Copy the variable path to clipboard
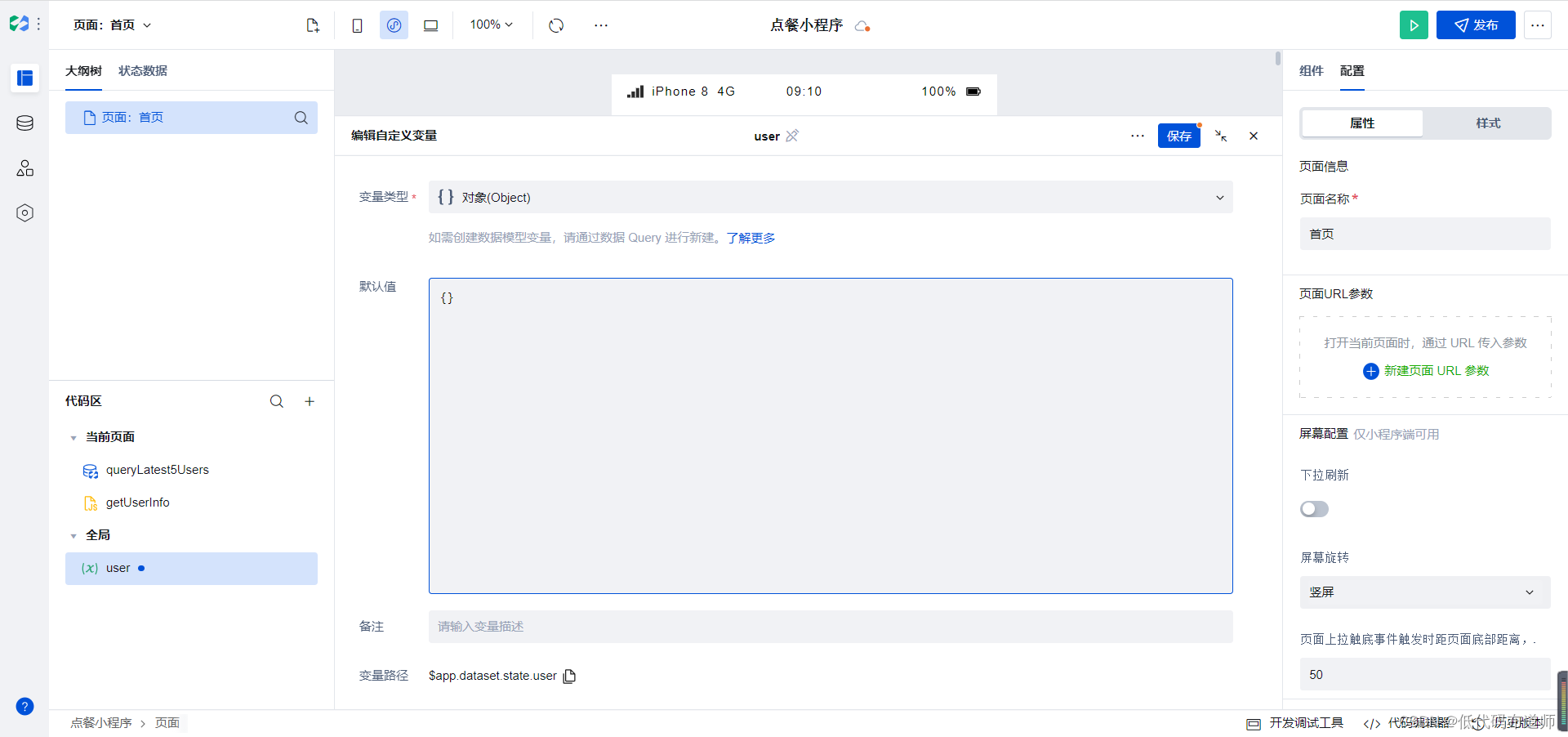 point(570,676)
